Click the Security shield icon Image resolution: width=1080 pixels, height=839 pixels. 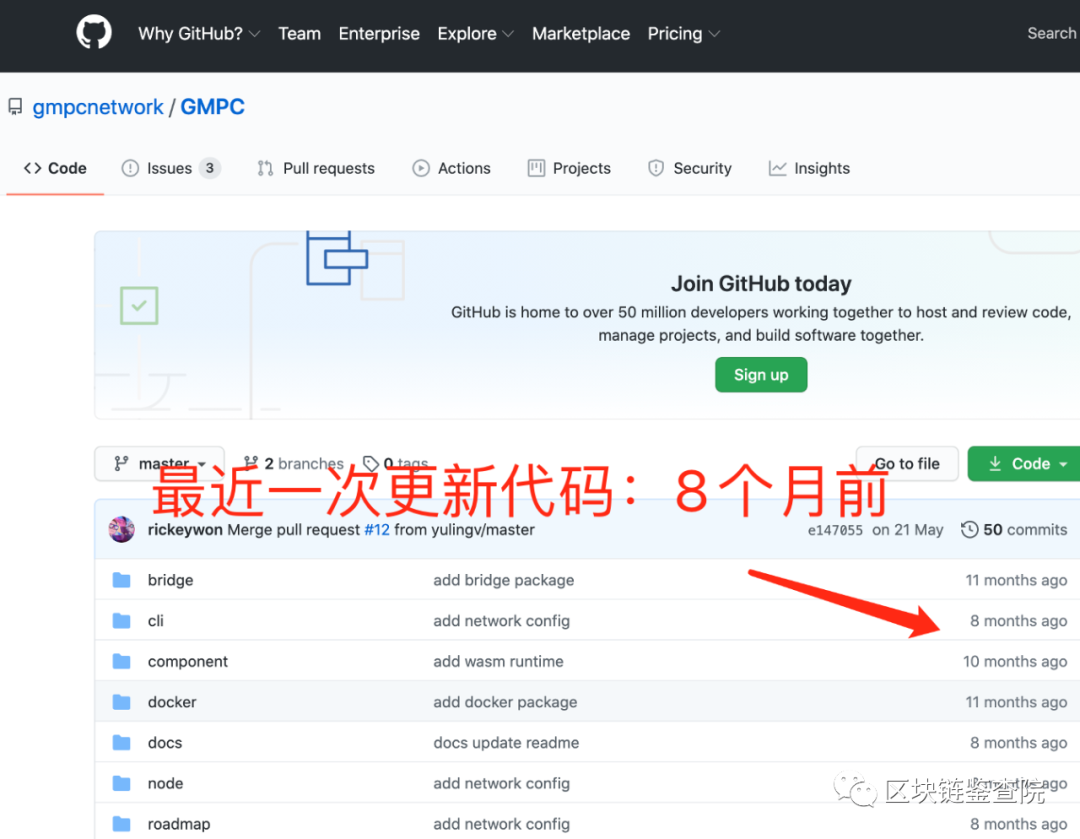(x=656, y=168)
